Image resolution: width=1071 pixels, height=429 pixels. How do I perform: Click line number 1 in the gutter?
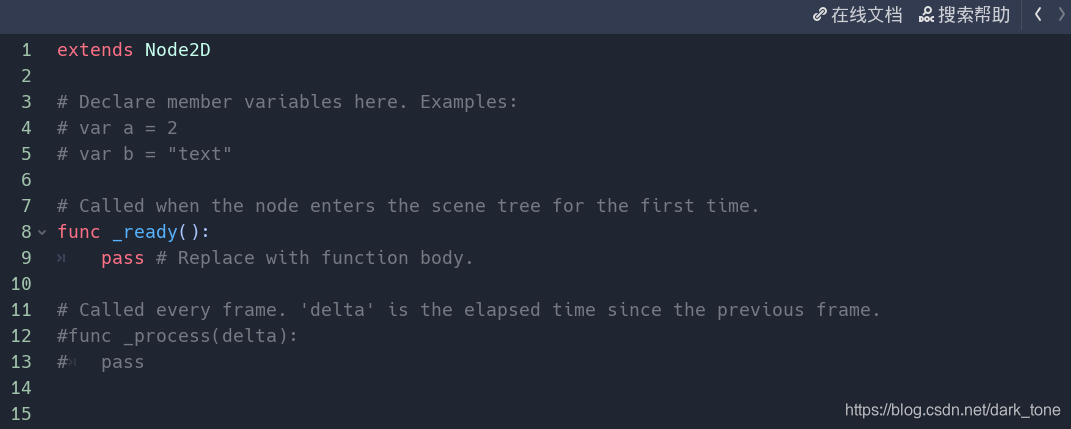tap(26, 51)
